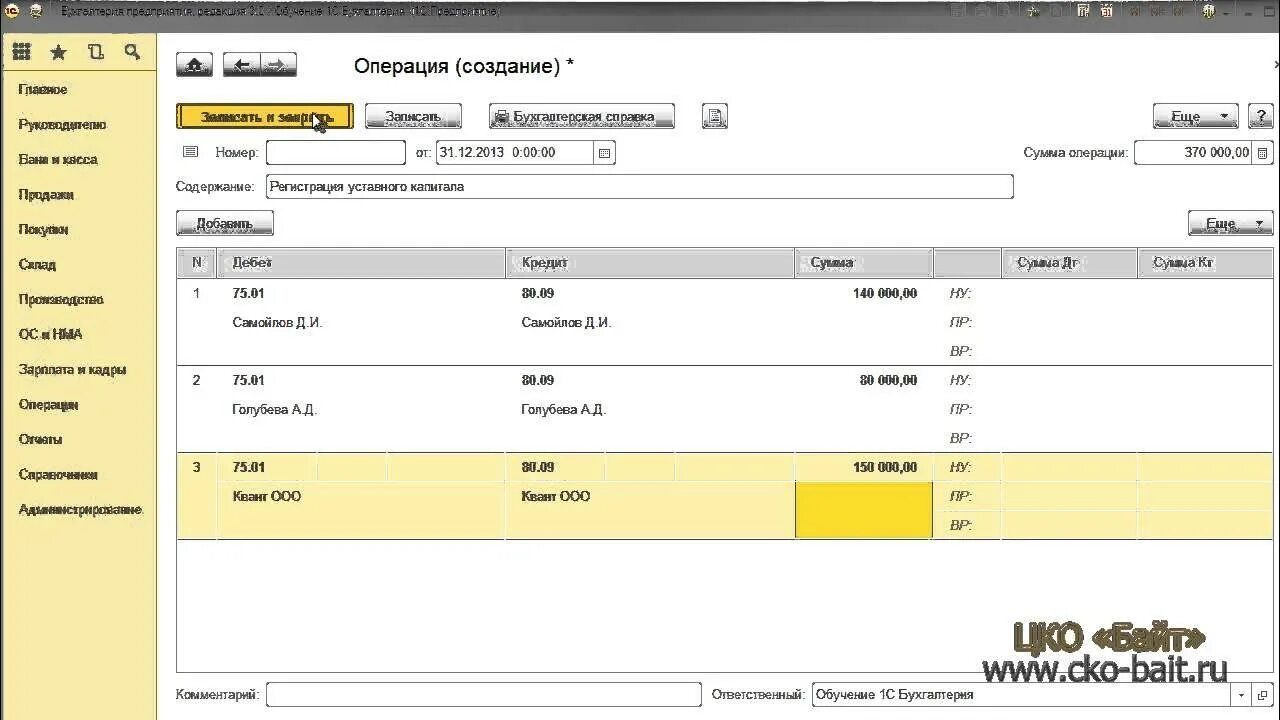This screenshot has height=720, width=1280.
Task: Click the Кредит column header
Action: [x=650, y=263]
